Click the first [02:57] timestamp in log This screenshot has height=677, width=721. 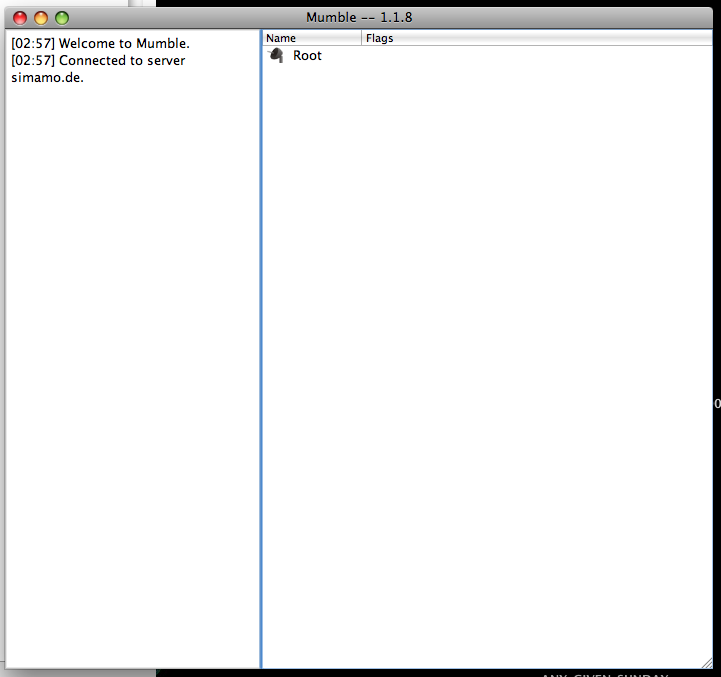32,44
